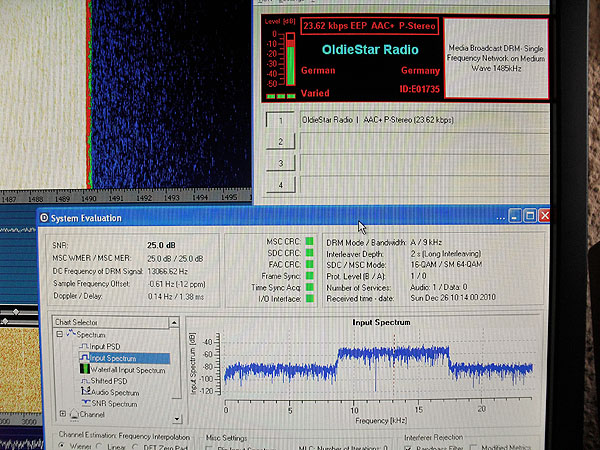The width and height of the screenshot is (600, 450).
Task: Click DC Frequency value 13066.62 Hz
Action: (x=168, y=271)
